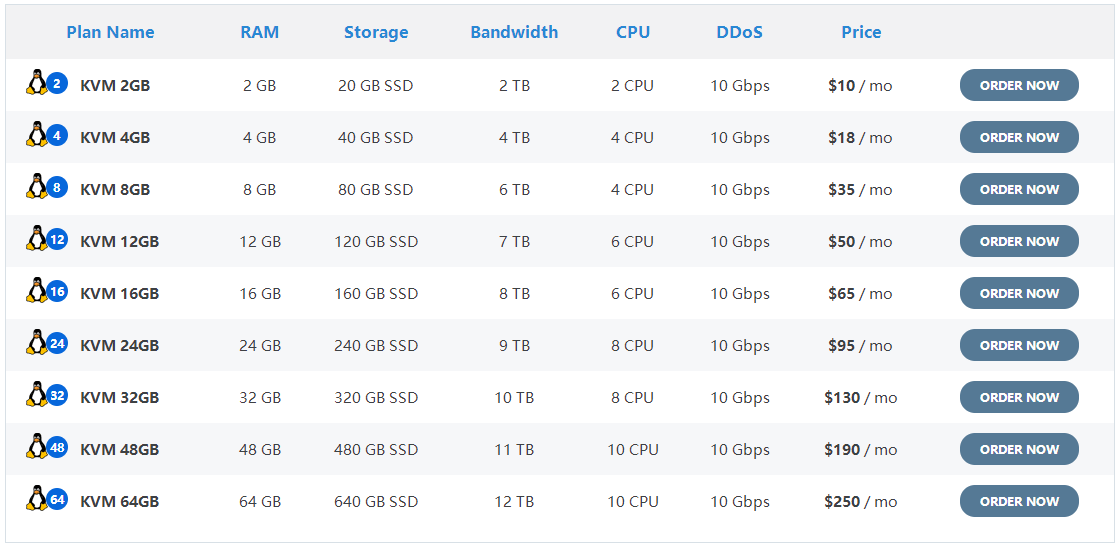Click the Linux penguin icon for KVM 16GB
The height and width of the screenshot is (547, 1118).
(x=38, y=291)
